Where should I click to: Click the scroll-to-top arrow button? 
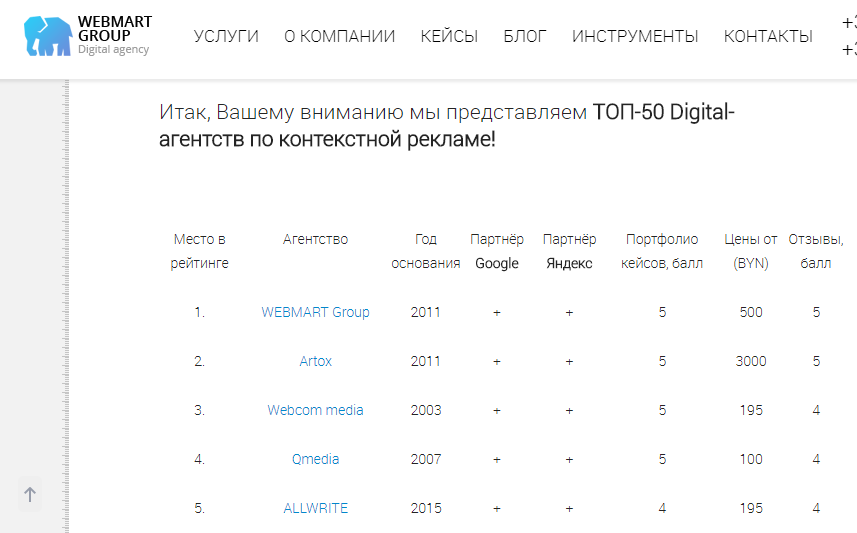pyautogui.click(x=30, y=495)
